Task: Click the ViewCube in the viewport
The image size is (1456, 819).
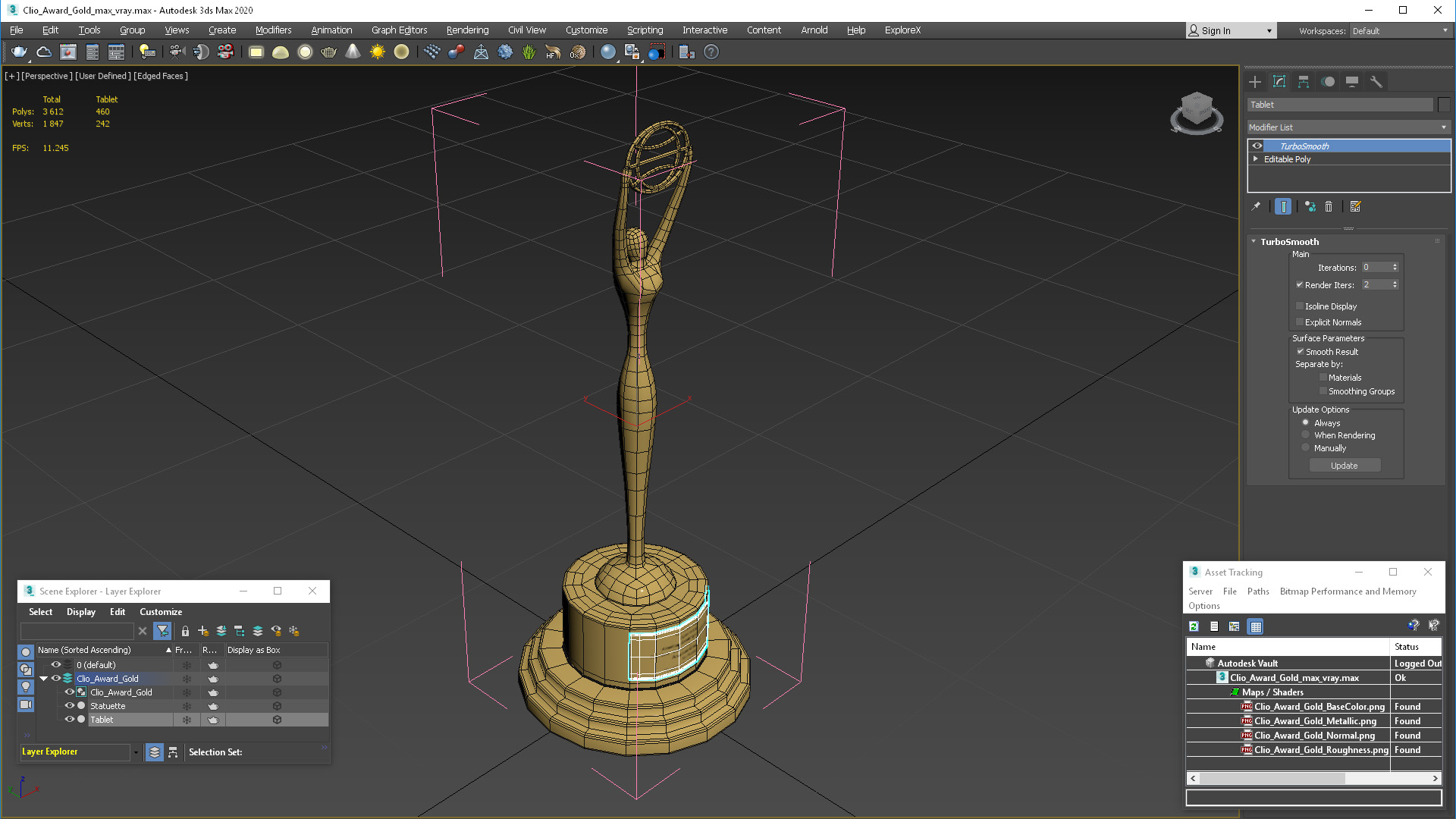Action: 1197,112
